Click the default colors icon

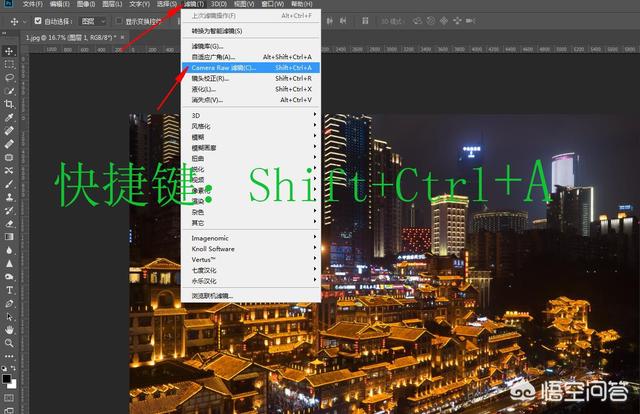[x=4, y=368]
